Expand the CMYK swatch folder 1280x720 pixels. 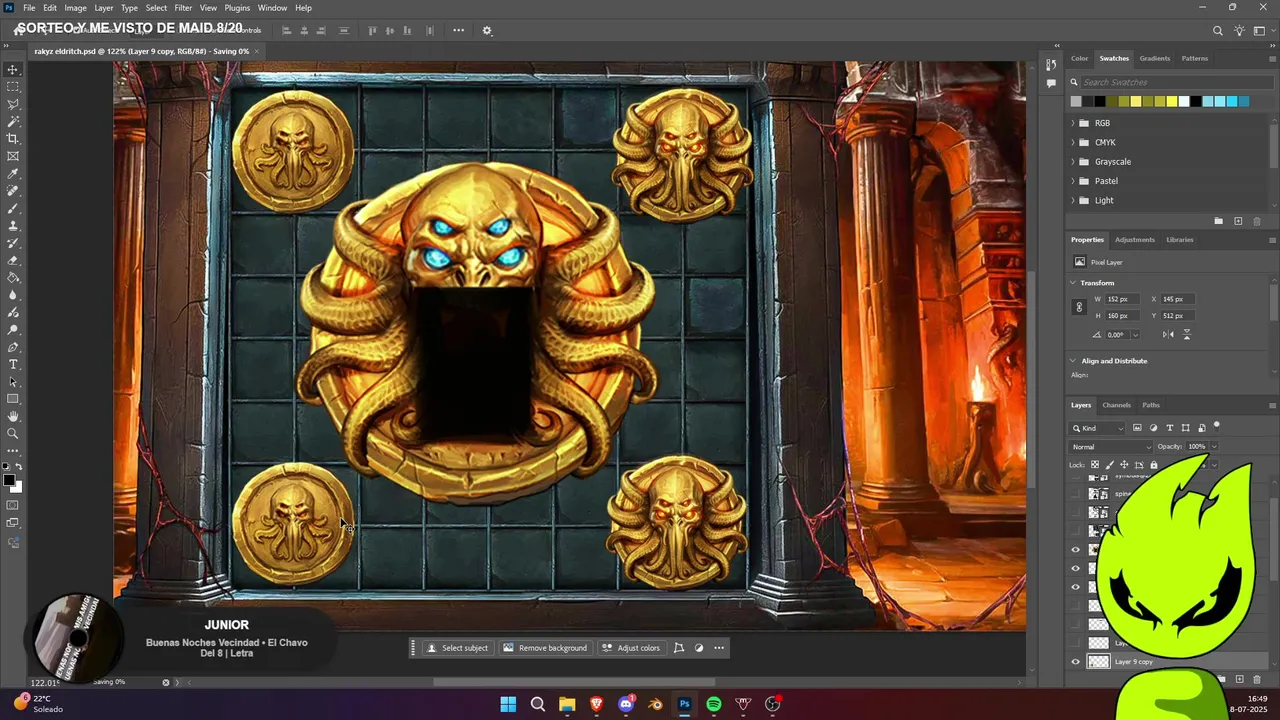1073,142
